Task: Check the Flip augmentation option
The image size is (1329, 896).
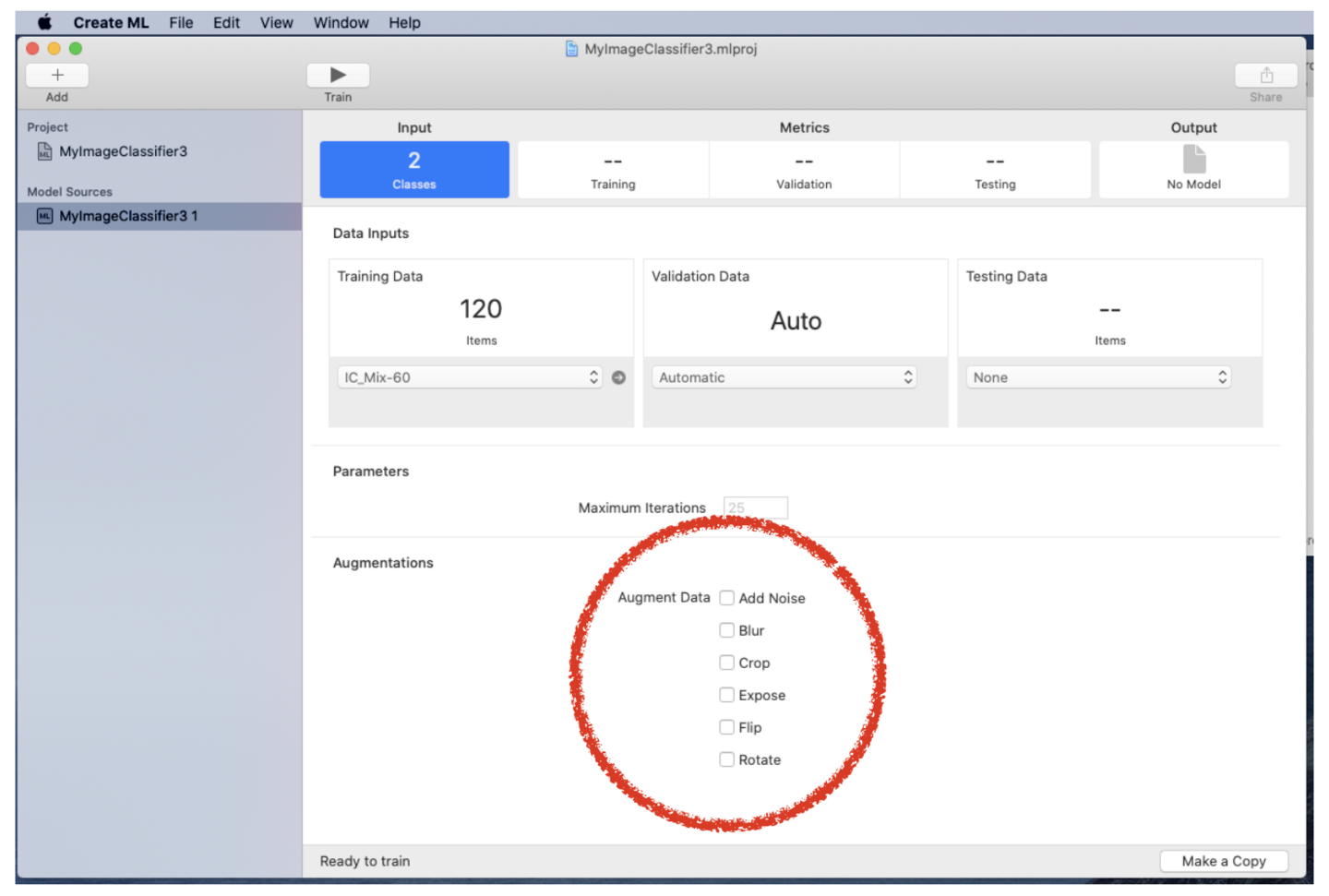Action: pos(727,727)
